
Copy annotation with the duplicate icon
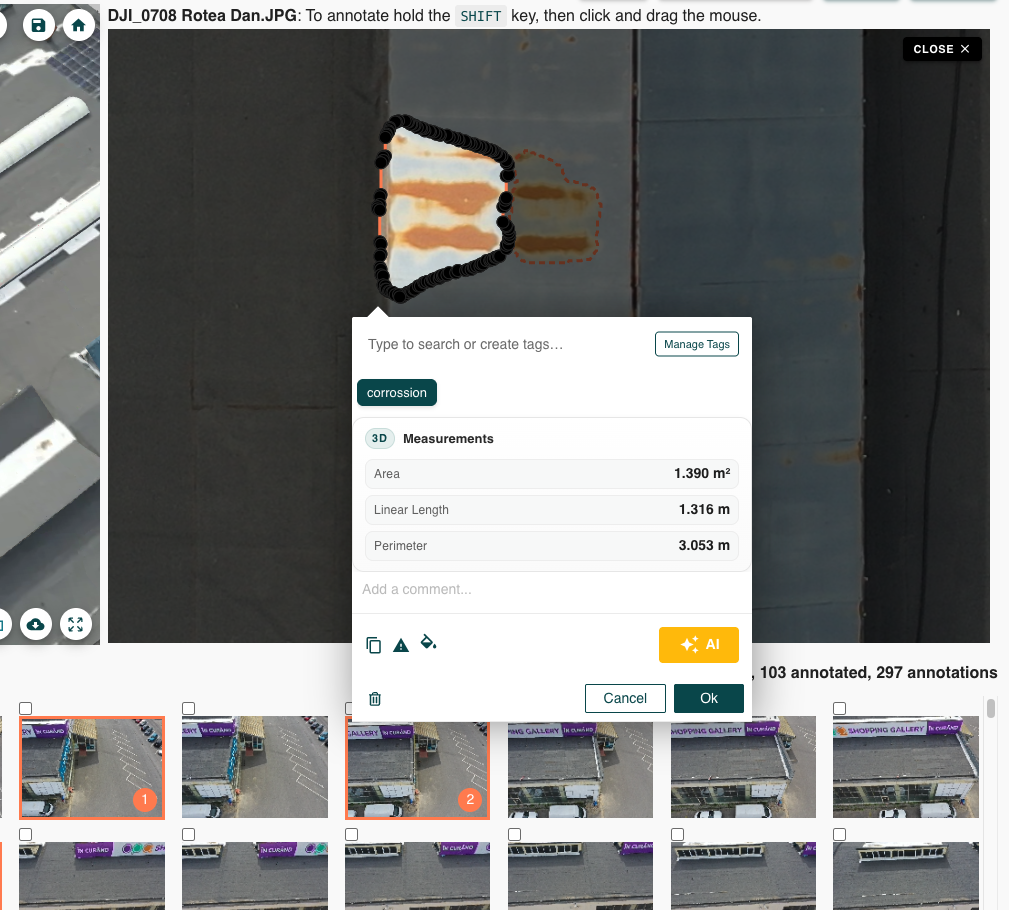[374, 645]
